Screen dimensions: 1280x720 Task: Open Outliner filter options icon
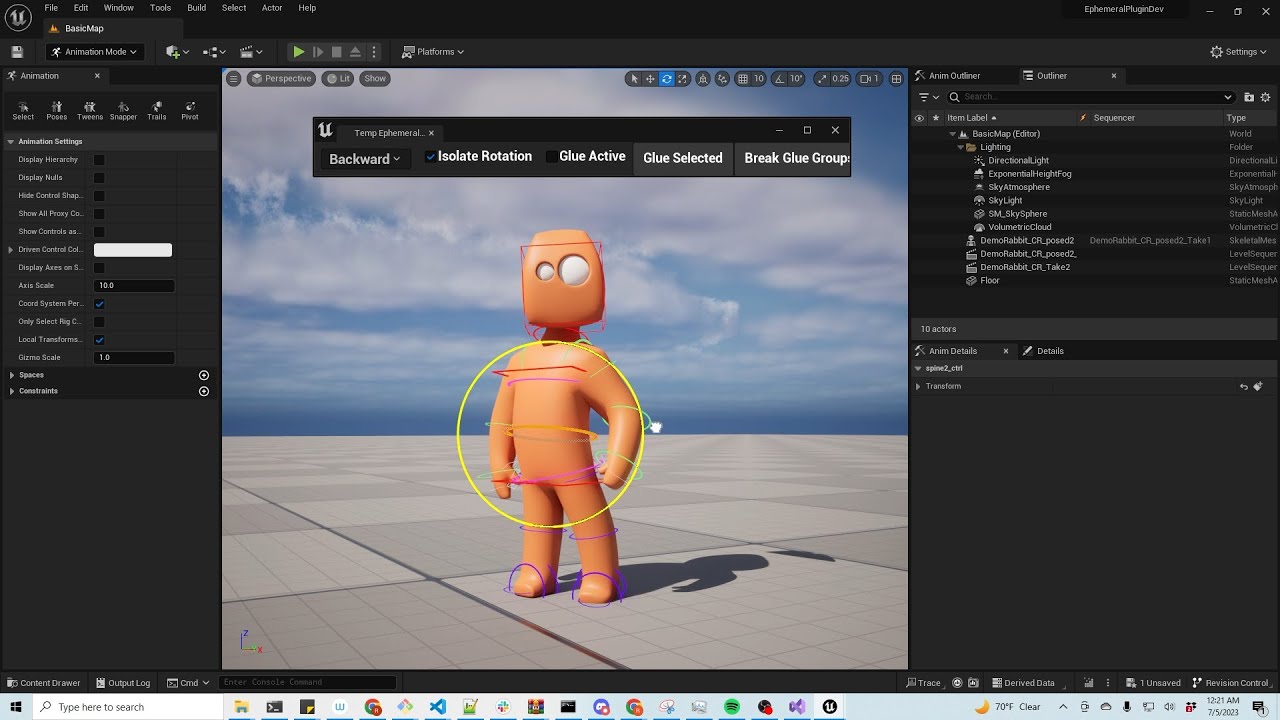point(928,97)
